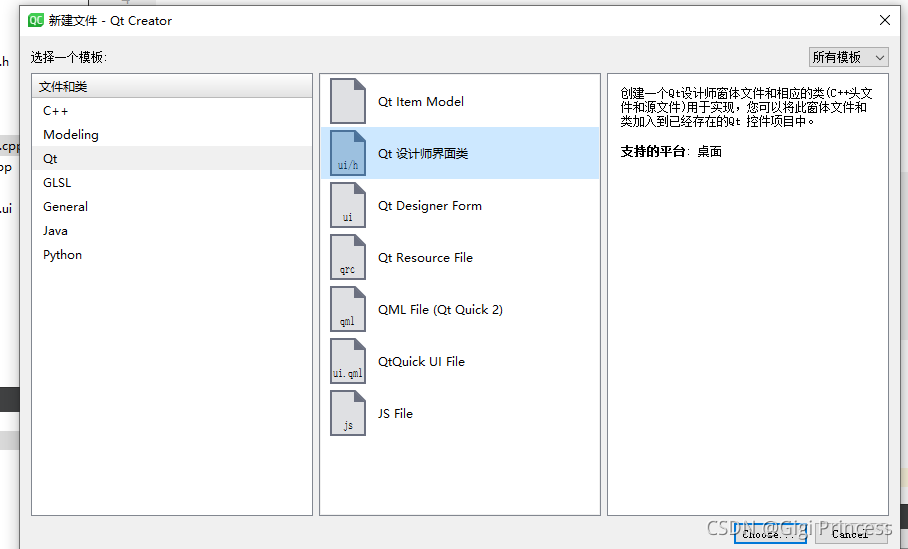Viewport: 908px width, 549px height.
Task: Click the 文件和类 header
Action: click(171, 86)
